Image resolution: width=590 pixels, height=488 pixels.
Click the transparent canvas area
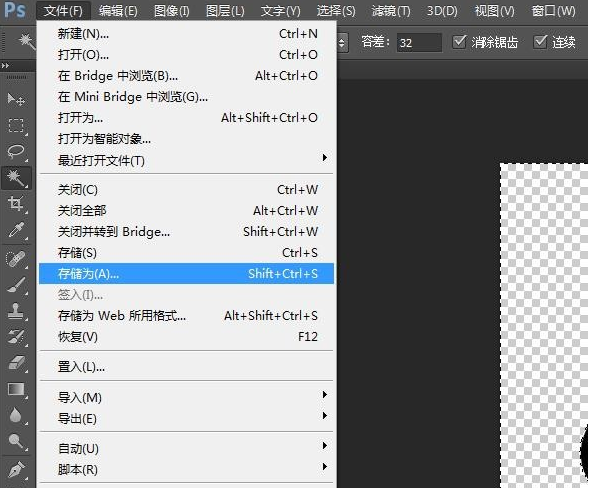[544, 324]
